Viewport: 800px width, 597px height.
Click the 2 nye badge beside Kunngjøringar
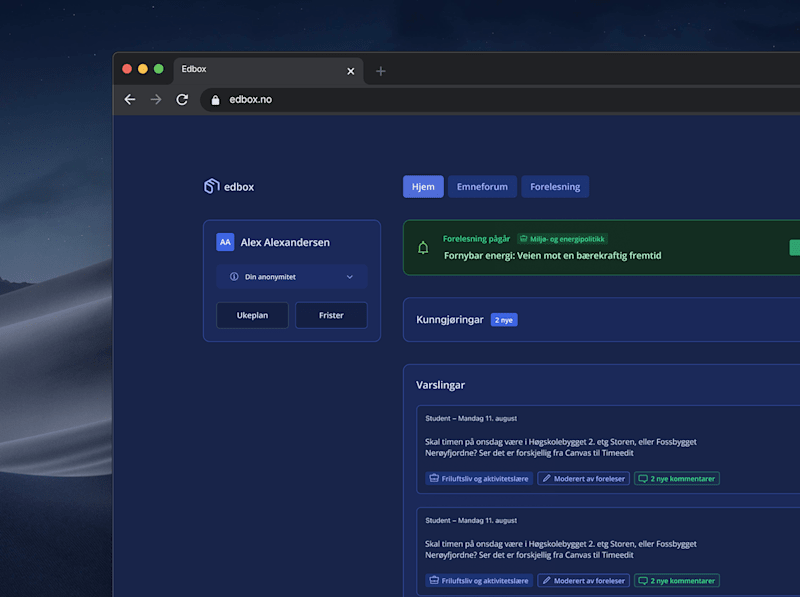click(x=504, y=320)
